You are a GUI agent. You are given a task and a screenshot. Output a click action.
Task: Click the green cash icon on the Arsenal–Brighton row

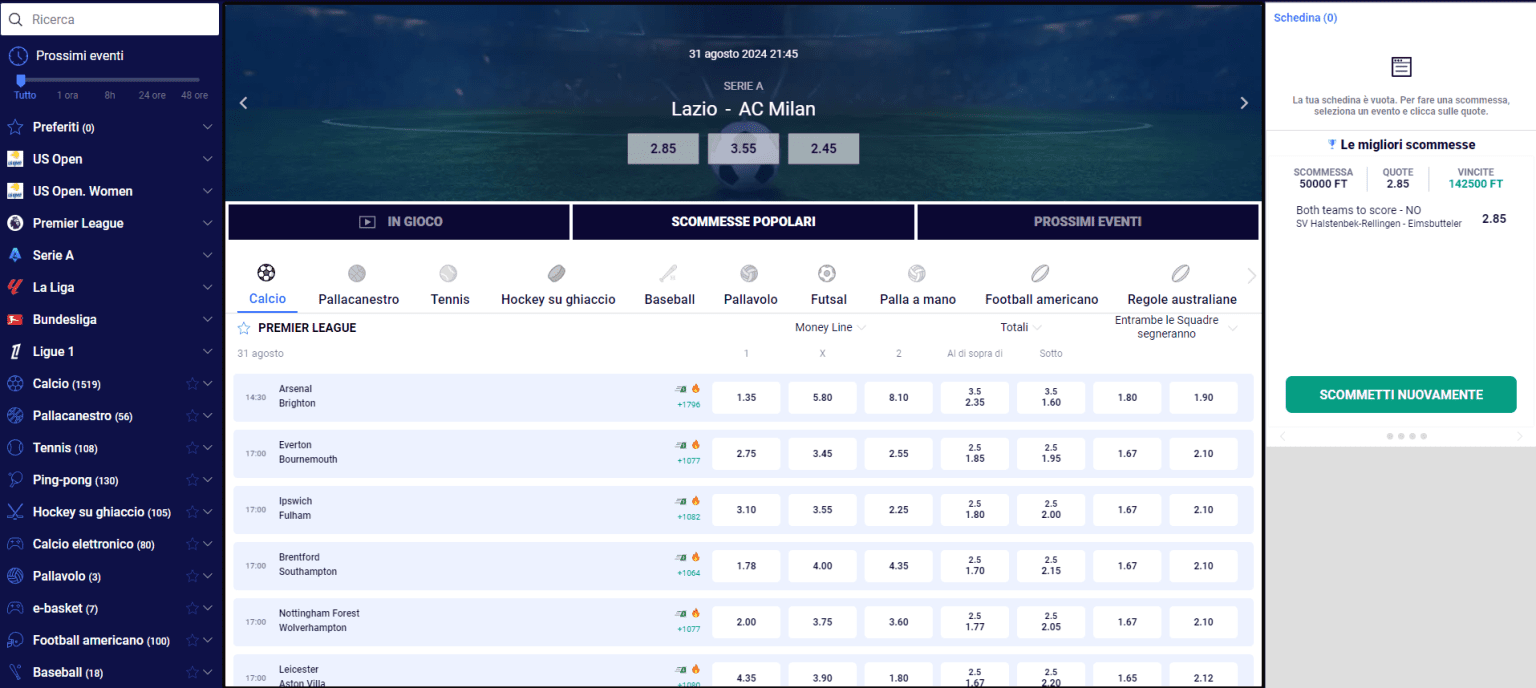point(681,388)
